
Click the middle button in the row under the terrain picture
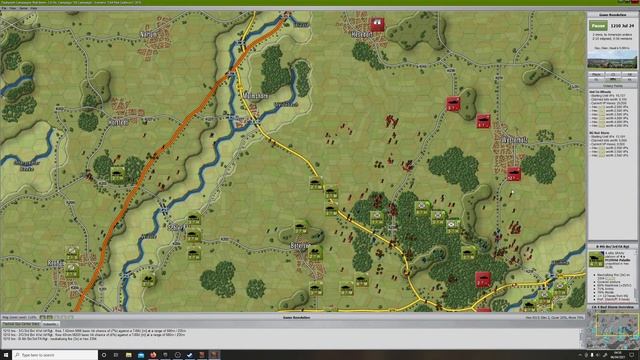pos(613,75)
